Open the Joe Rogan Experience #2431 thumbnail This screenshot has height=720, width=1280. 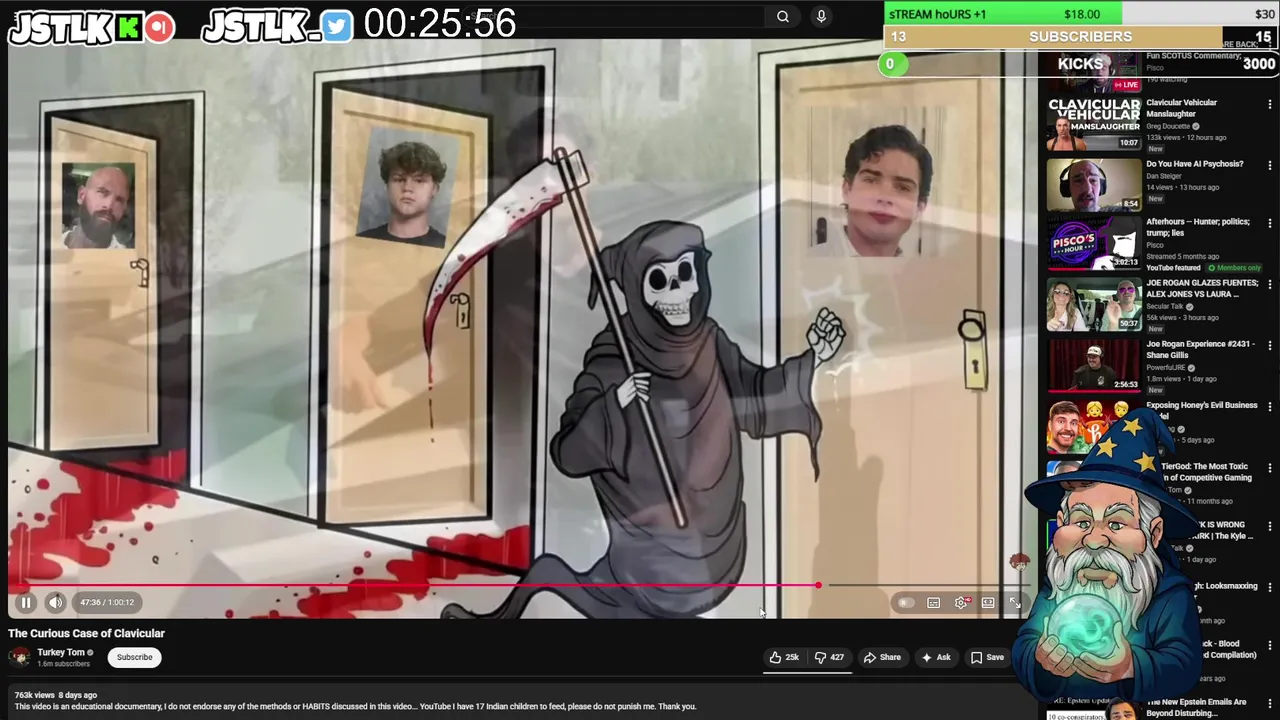coord(1094,365)
